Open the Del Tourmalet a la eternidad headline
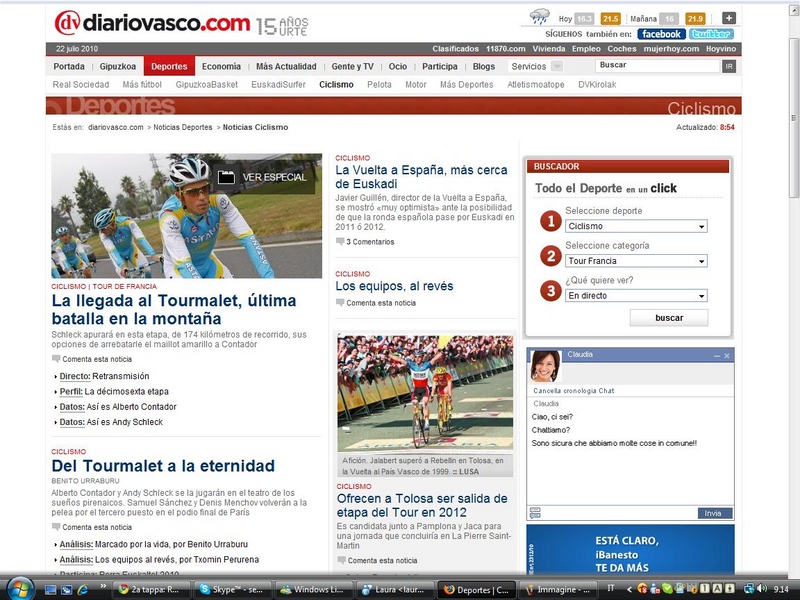This screenshot has height=600, width=800. coord(163,466)
